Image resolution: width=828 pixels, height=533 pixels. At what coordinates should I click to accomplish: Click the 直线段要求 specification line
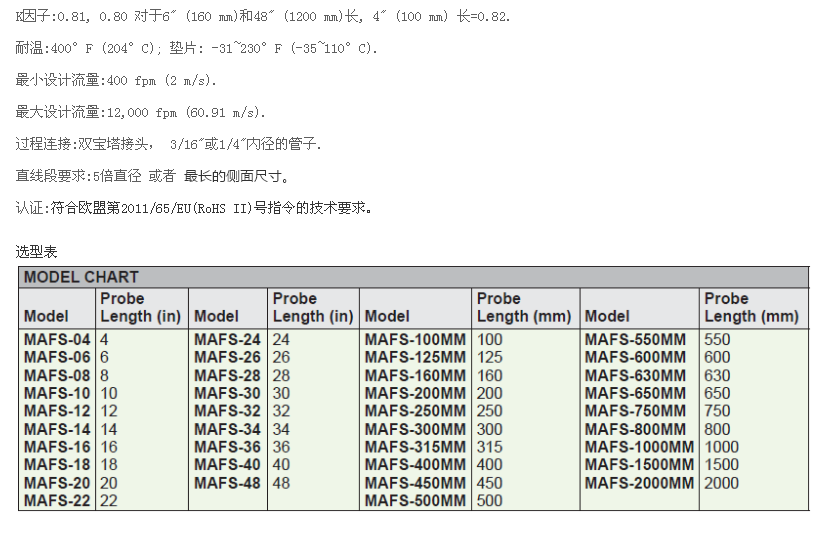[153, 176]
